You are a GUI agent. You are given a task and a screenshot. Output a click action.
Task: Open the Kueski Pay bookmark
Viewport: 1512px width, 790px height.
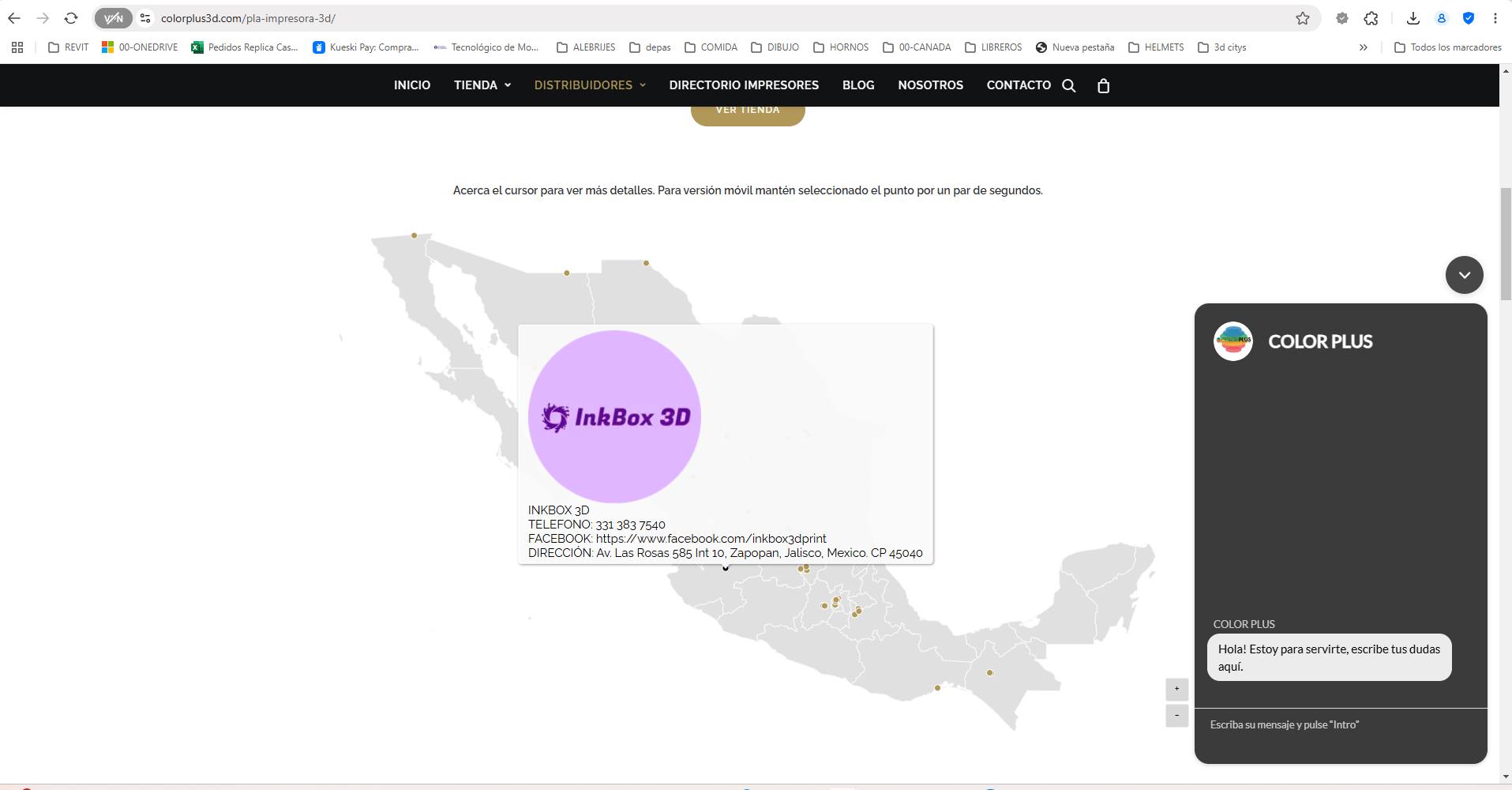(366, 47)
